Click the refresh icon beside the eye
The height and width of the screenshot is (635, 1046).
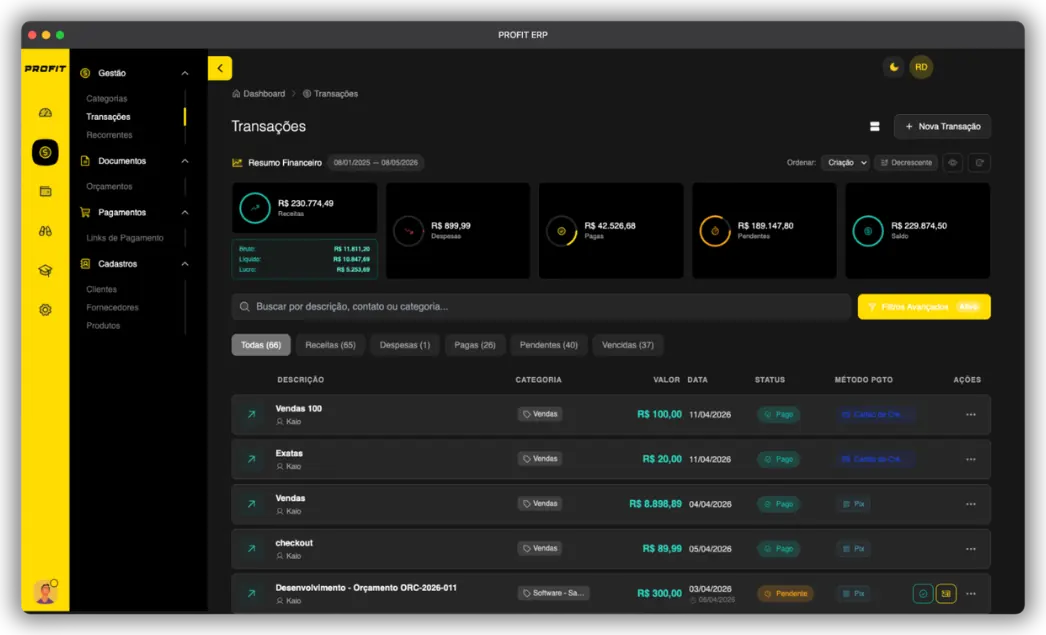tap(979, 163)
